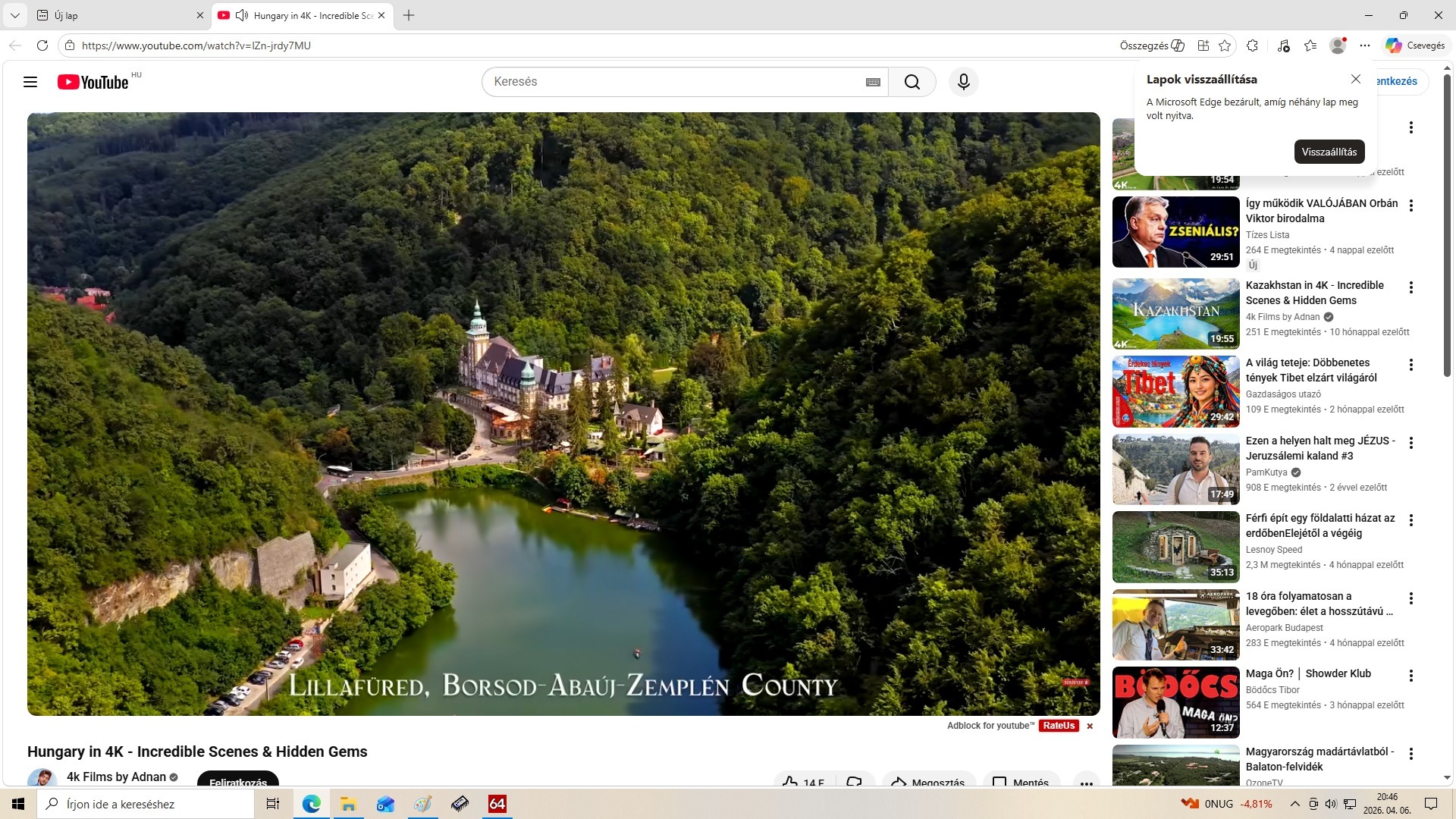Start voice search with microphone icon
The height and width of the screenshot is (819, 1456).
coord(964,82)
